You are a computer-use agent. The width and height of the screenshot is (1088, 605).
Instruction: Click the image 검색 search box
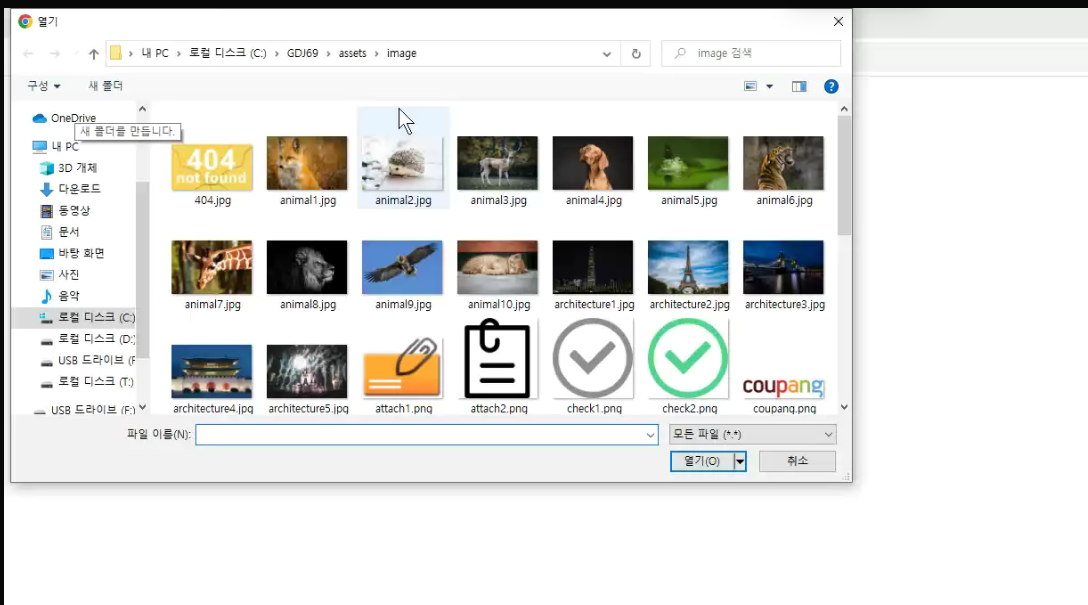pos(751,53)
